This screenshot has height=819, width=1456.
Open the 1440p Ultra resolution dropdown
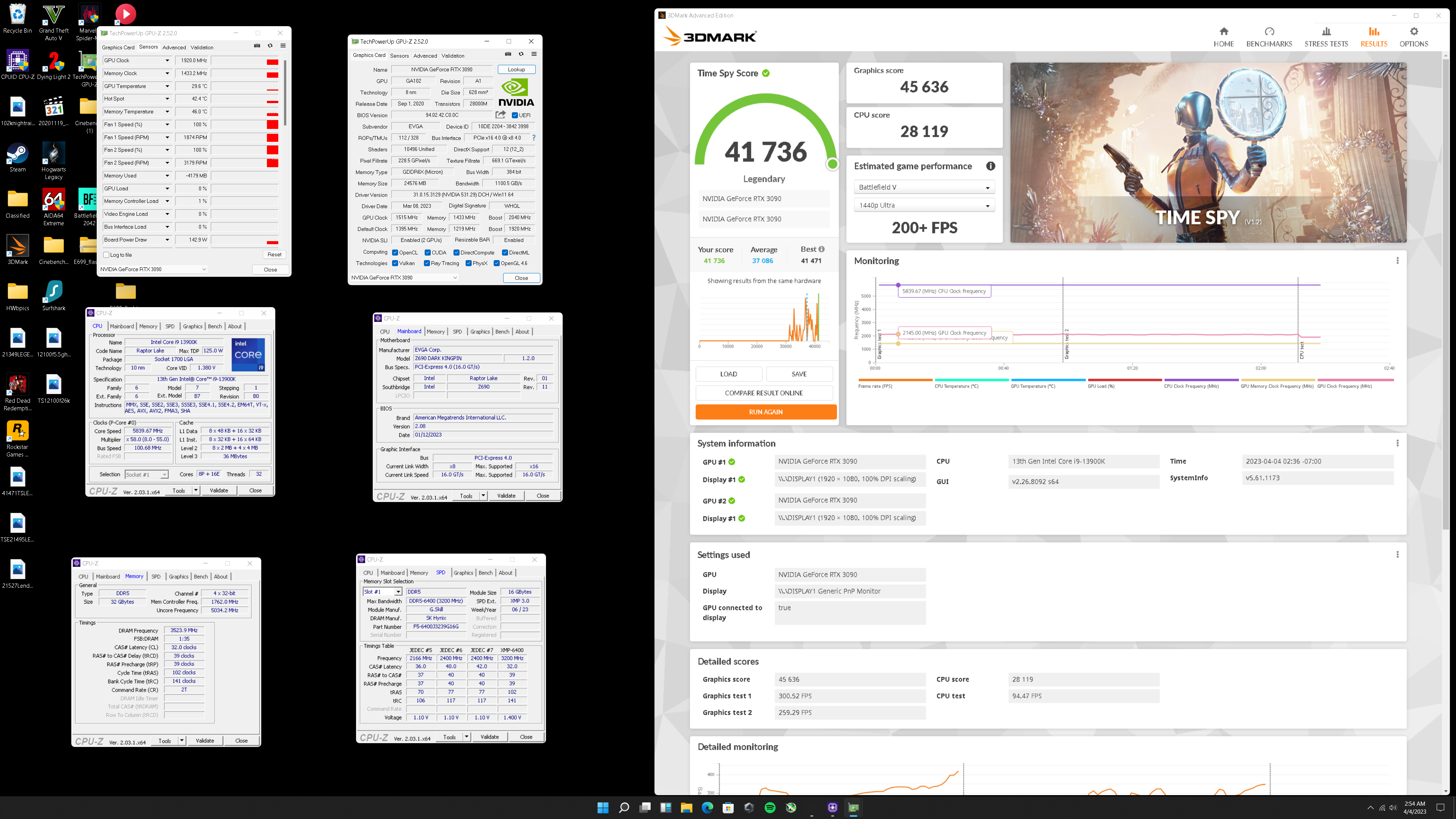(924, 205)
